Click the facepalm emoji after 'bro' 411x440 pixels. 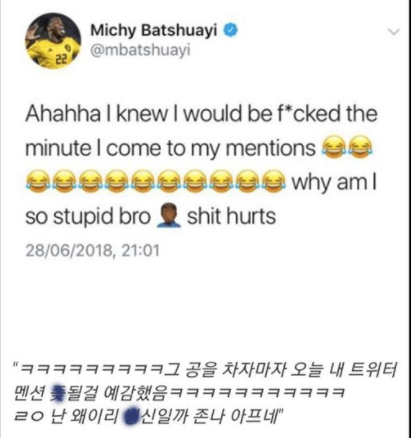point(169,216)
